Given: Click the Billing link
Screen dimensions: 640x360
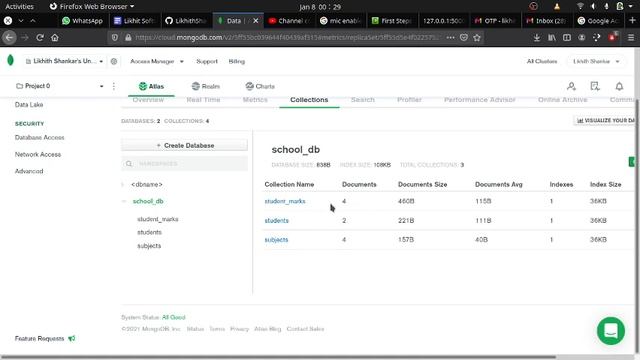Looking at the screenshot, I should [237, 61].
